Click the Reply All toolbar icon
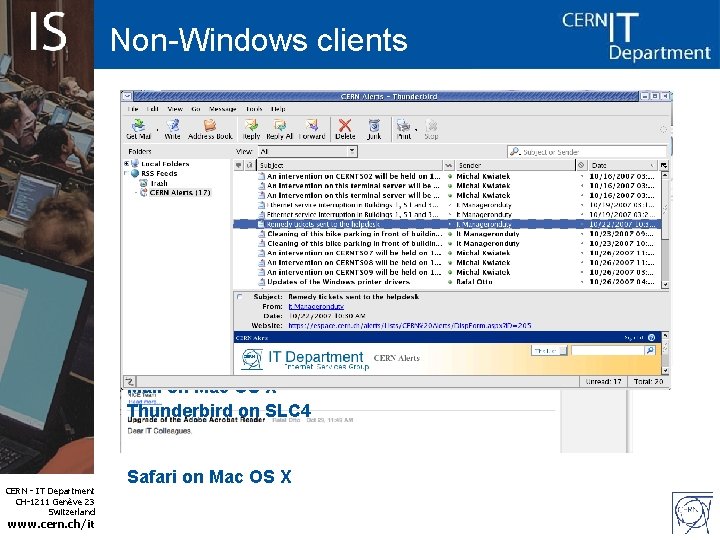720x540 pixels. click(280, 125)
